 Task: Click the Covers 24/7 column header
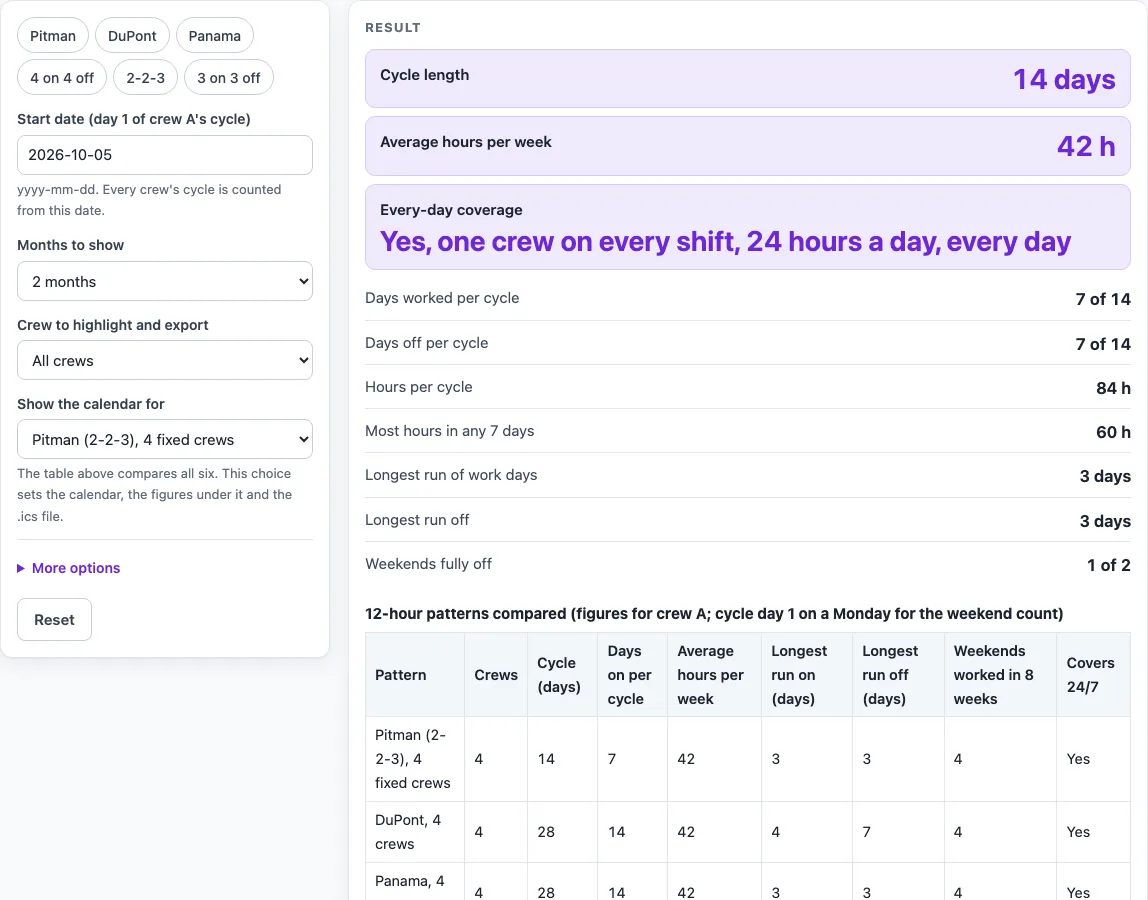1093,674
